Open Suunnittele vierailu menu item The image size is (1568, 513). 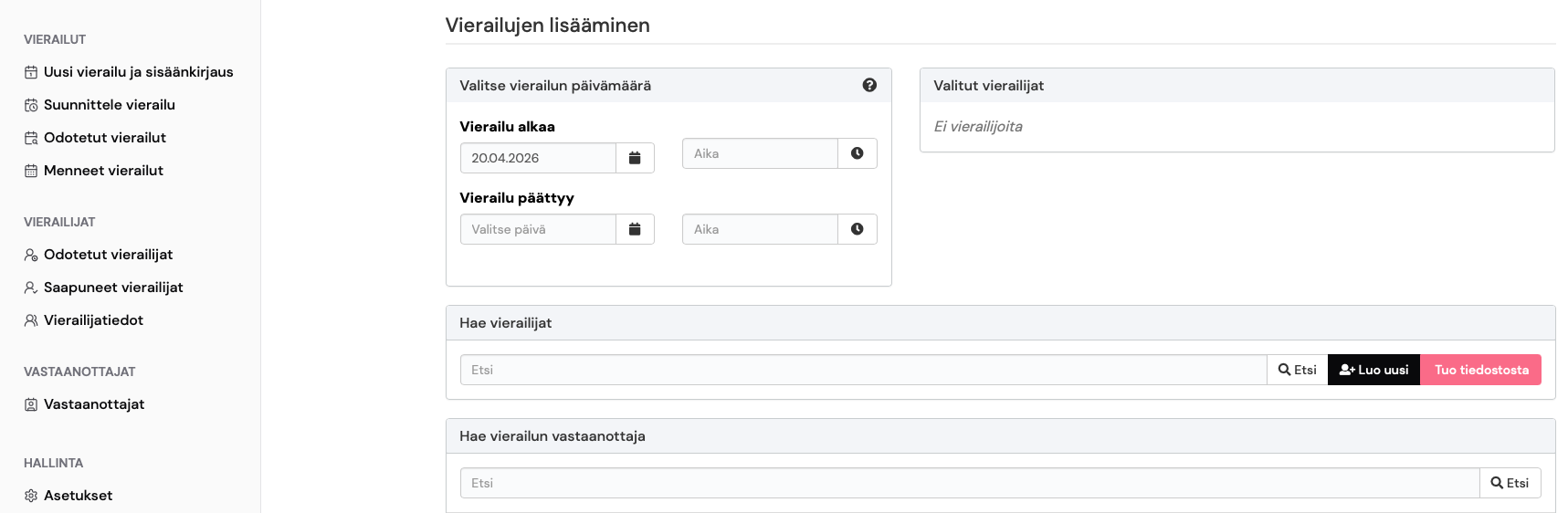(109, 105)
